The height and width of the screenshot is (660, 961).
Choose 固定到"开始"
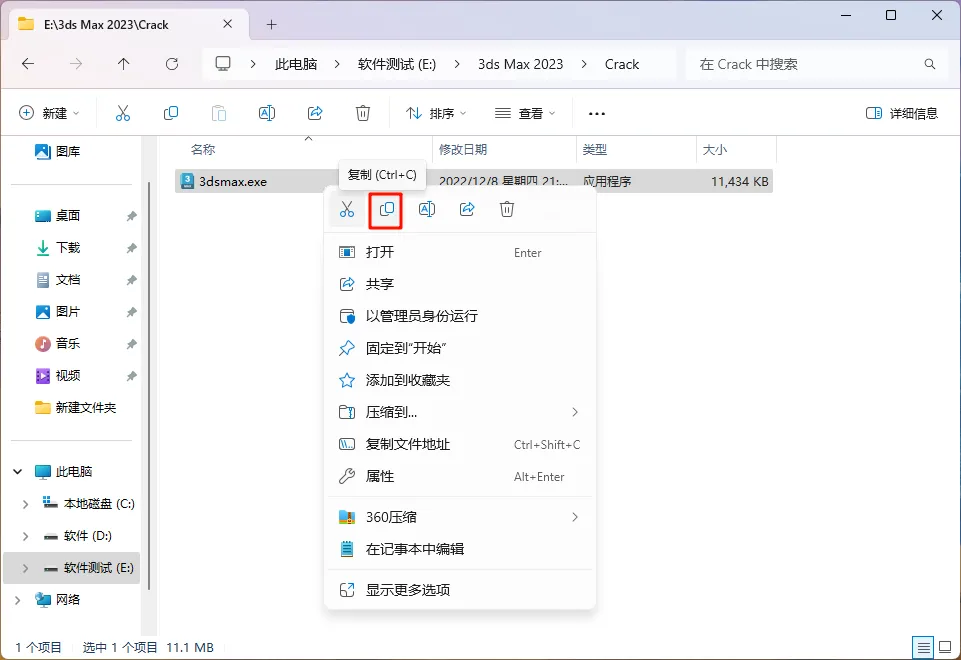(460, 348)
